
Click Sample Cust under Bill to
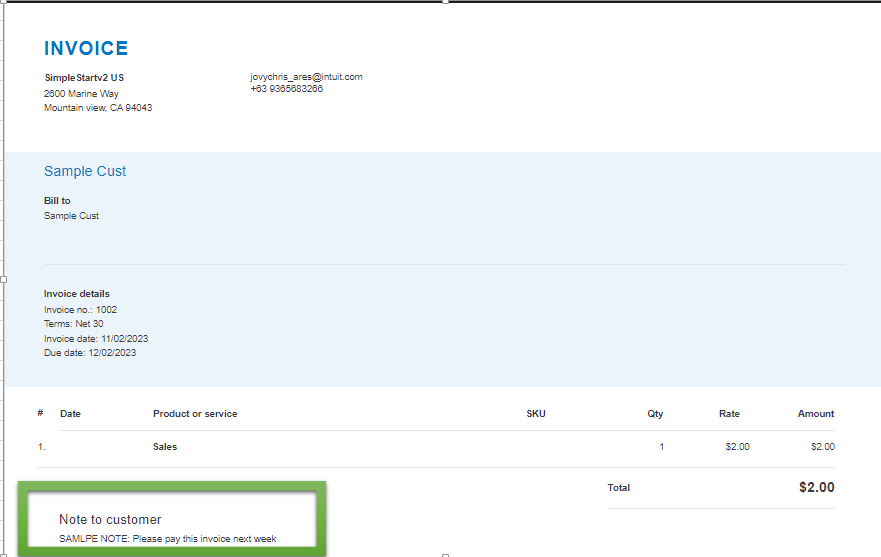pos(71,216)
